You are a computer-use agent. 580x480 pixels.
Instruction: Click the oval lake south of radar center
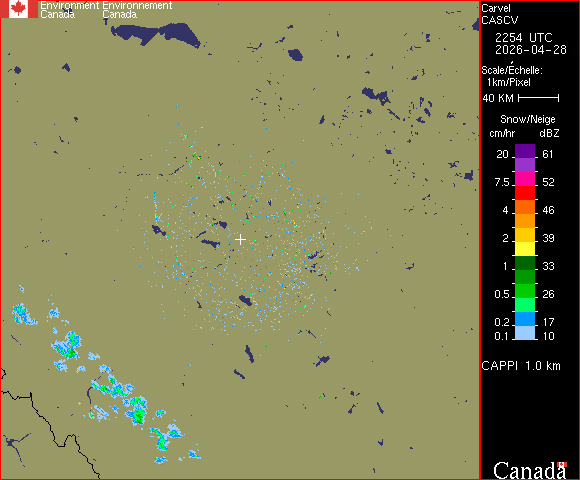click(245, 300)
